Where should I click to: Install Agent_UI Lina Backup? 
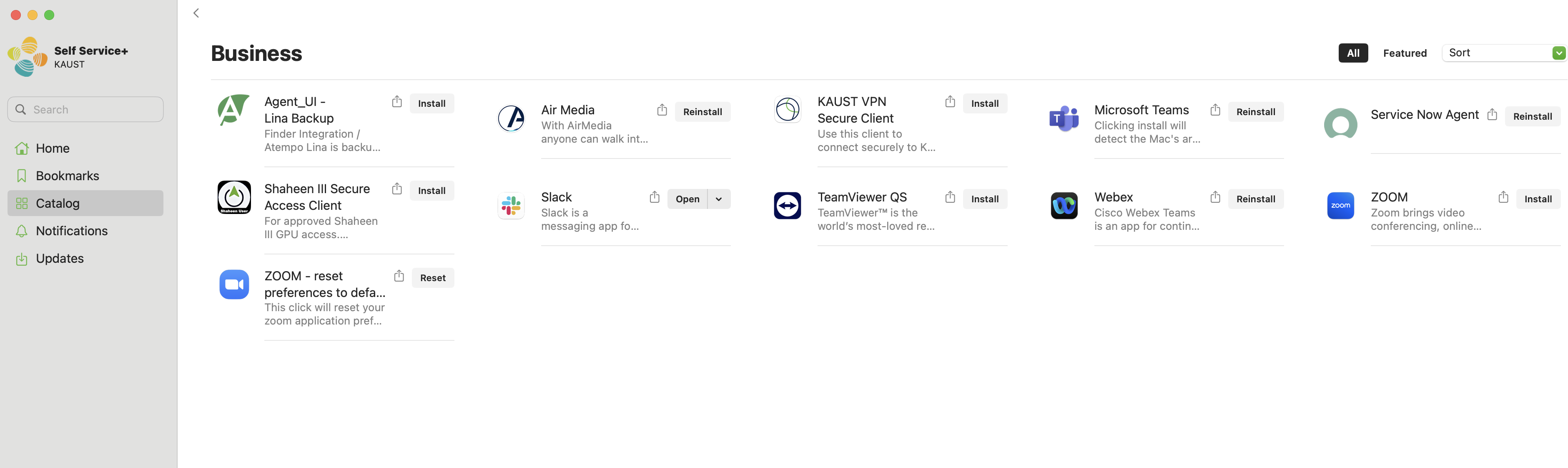(432, 103)
